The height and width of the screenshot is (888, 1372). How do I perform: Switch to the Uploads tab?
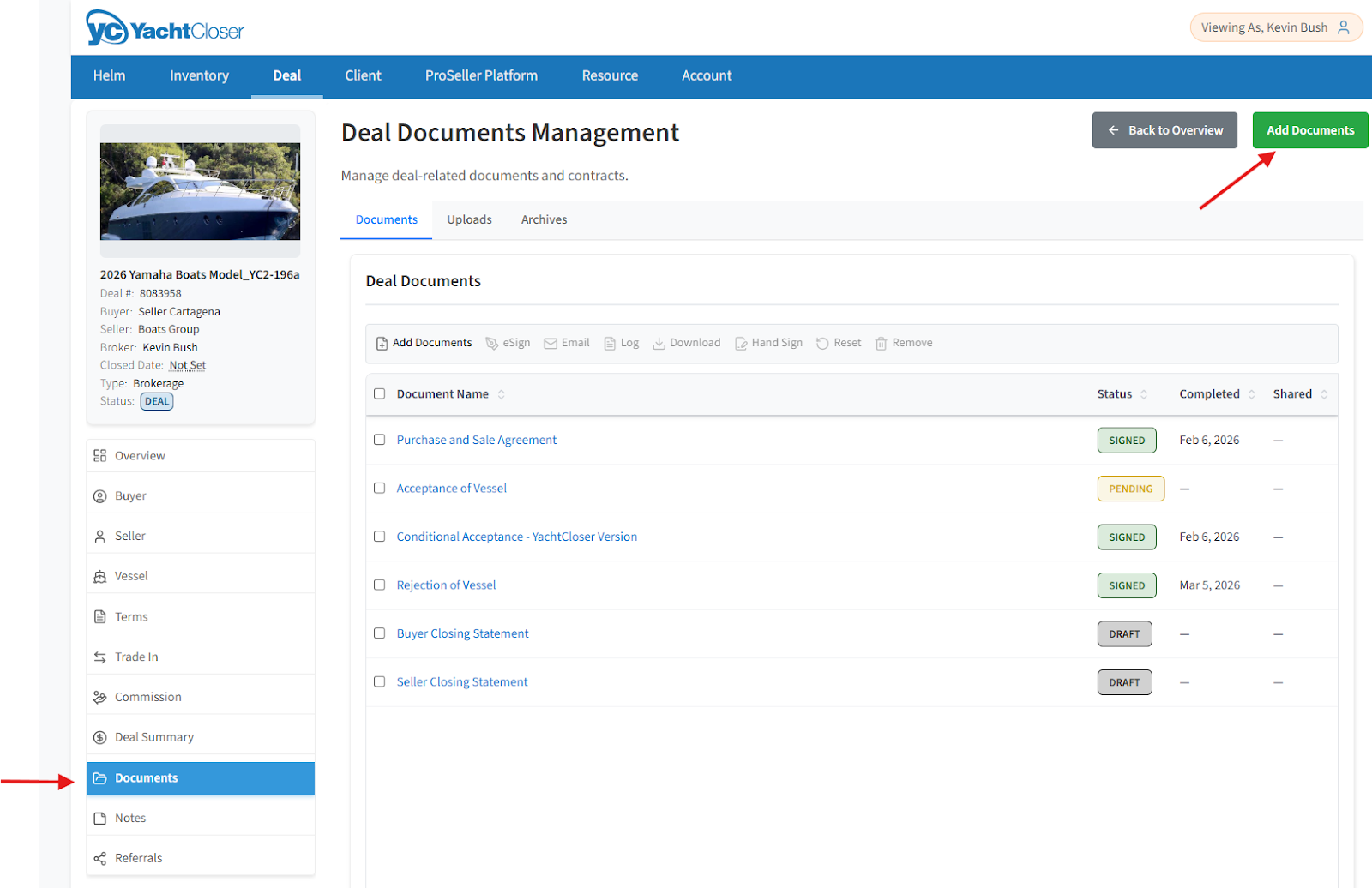click(469, 219)
